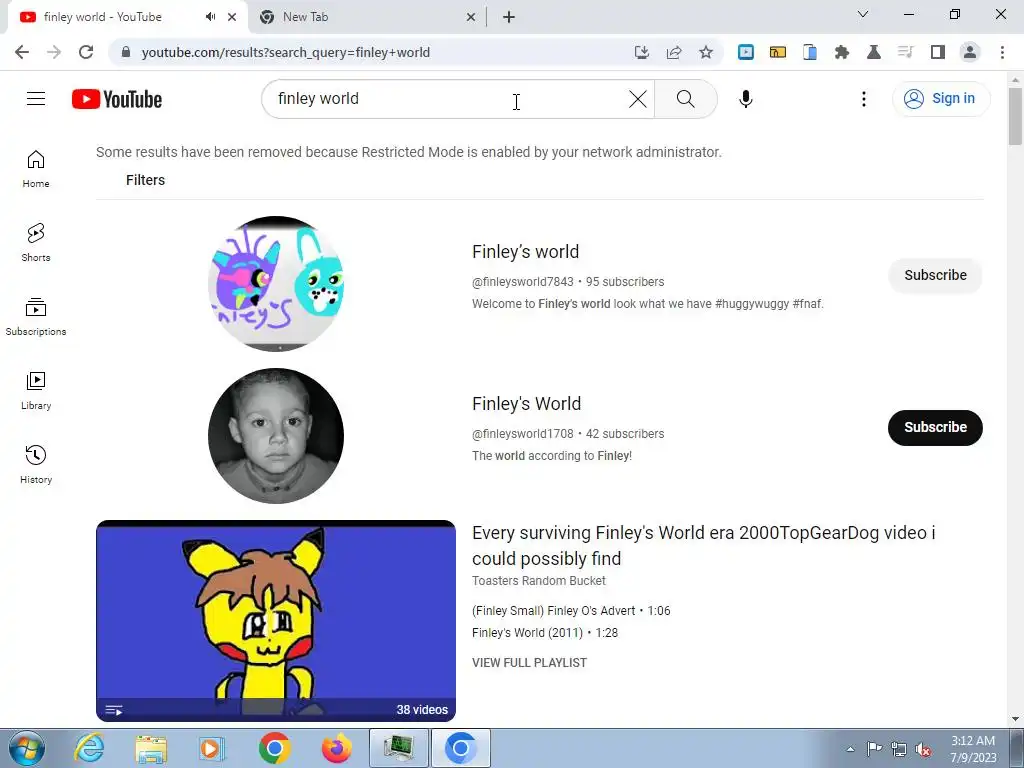1024x768 pixels.
Task: Click the YouTube logo
Action: (117, 99)
